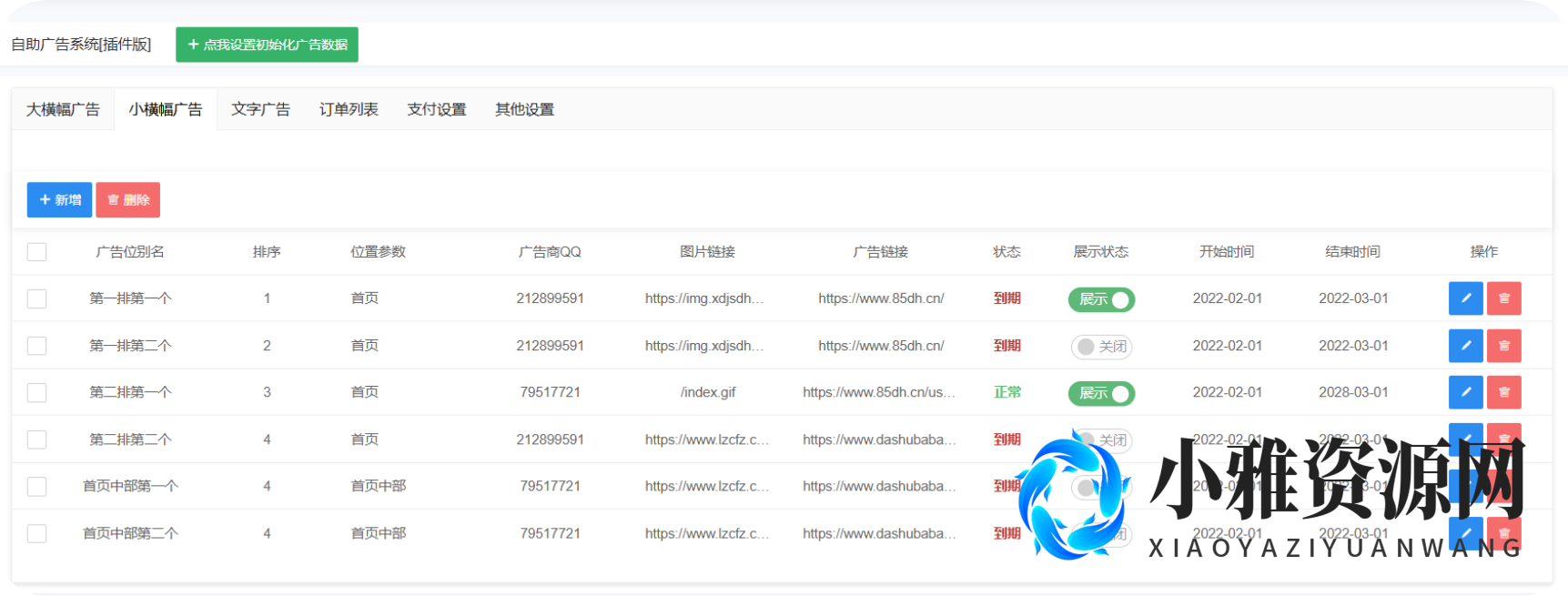Click QQ 212899591 in 第二排第二个 row
The height and width of the screenshot is (596, 1568).
(550, 439)
